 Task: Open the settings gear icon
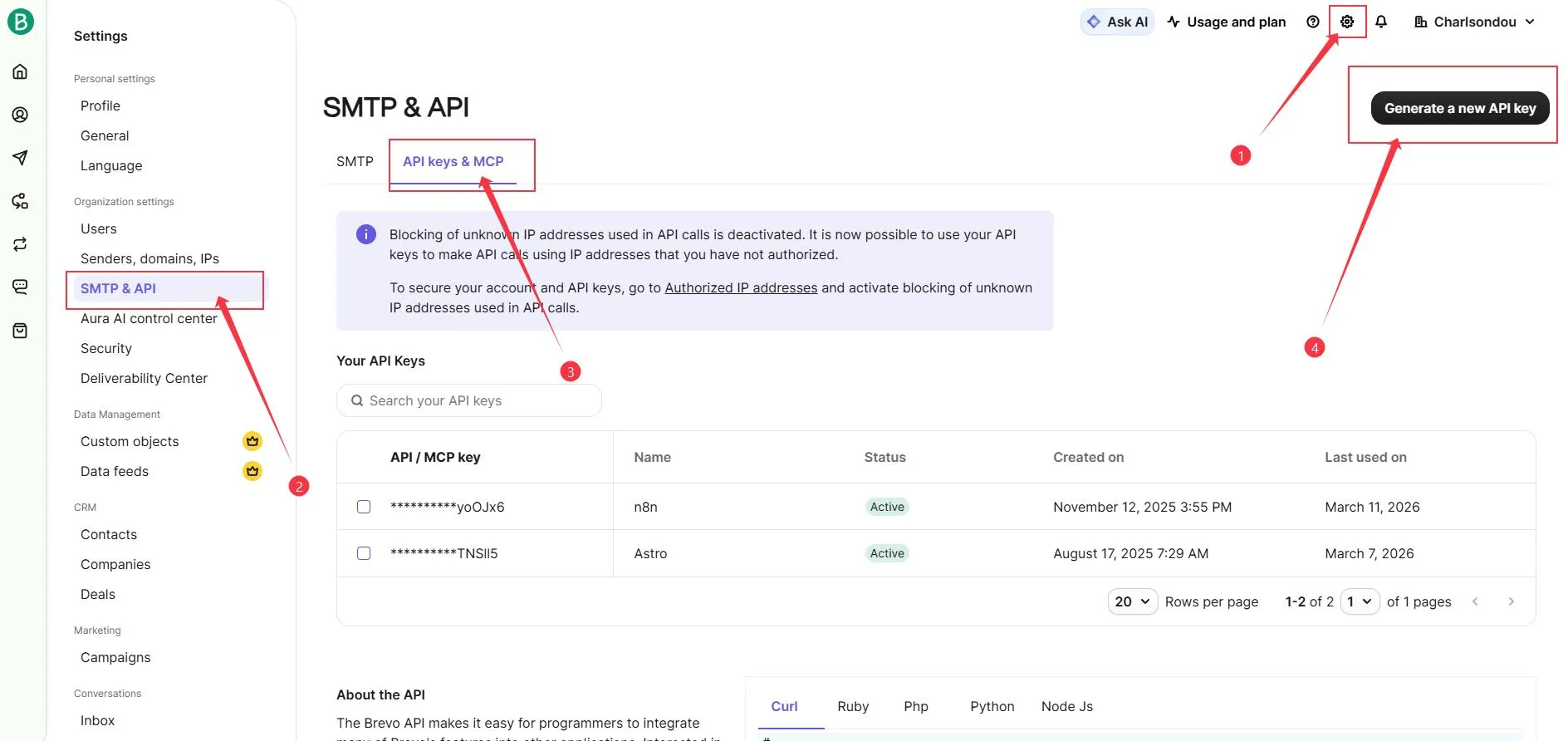tap(1347, 22)
